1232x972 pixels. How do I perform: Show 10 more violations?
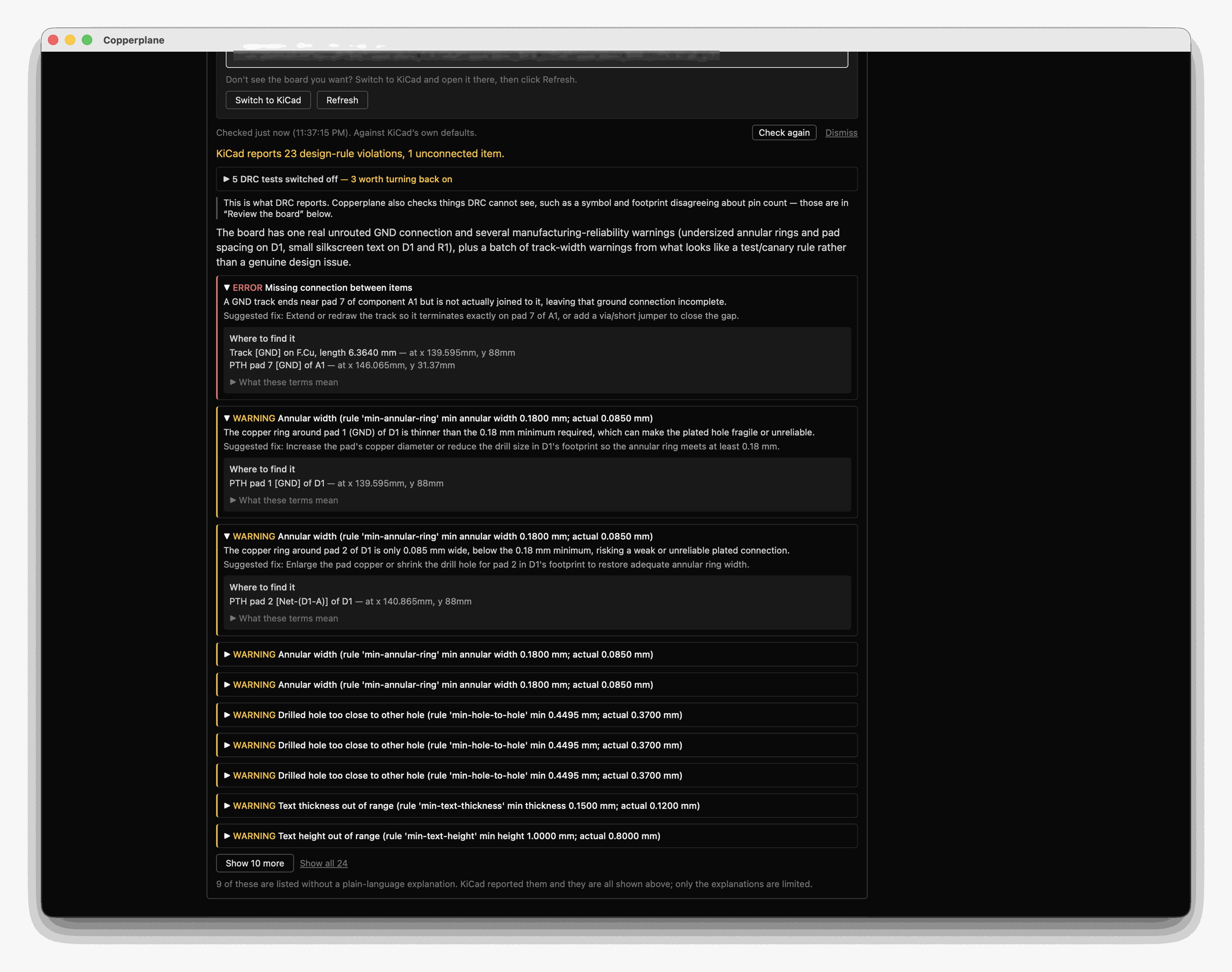pyautogui.click(x=255, y=863)
